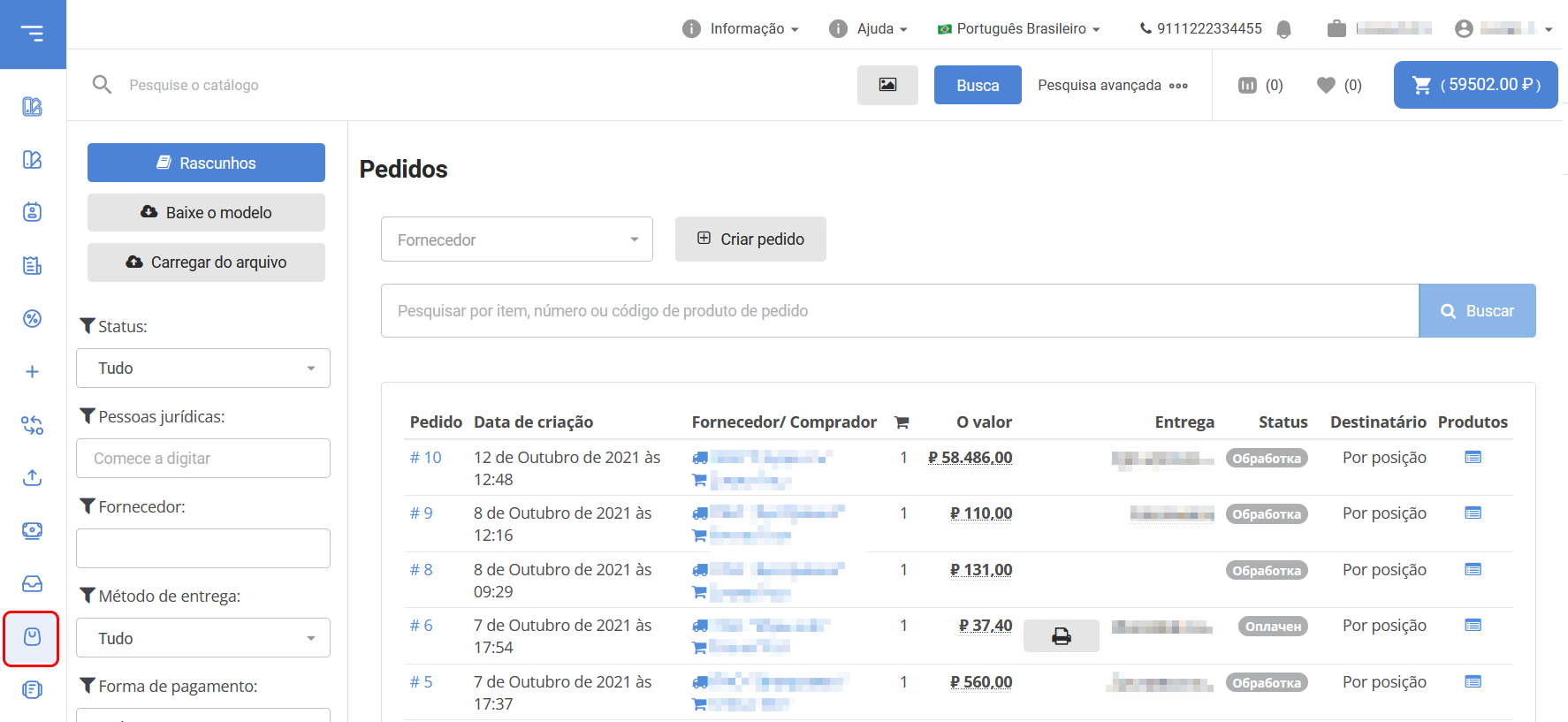Open the notifications bell icon
Screen dimensions: 1568x722
coord(1283,29)
